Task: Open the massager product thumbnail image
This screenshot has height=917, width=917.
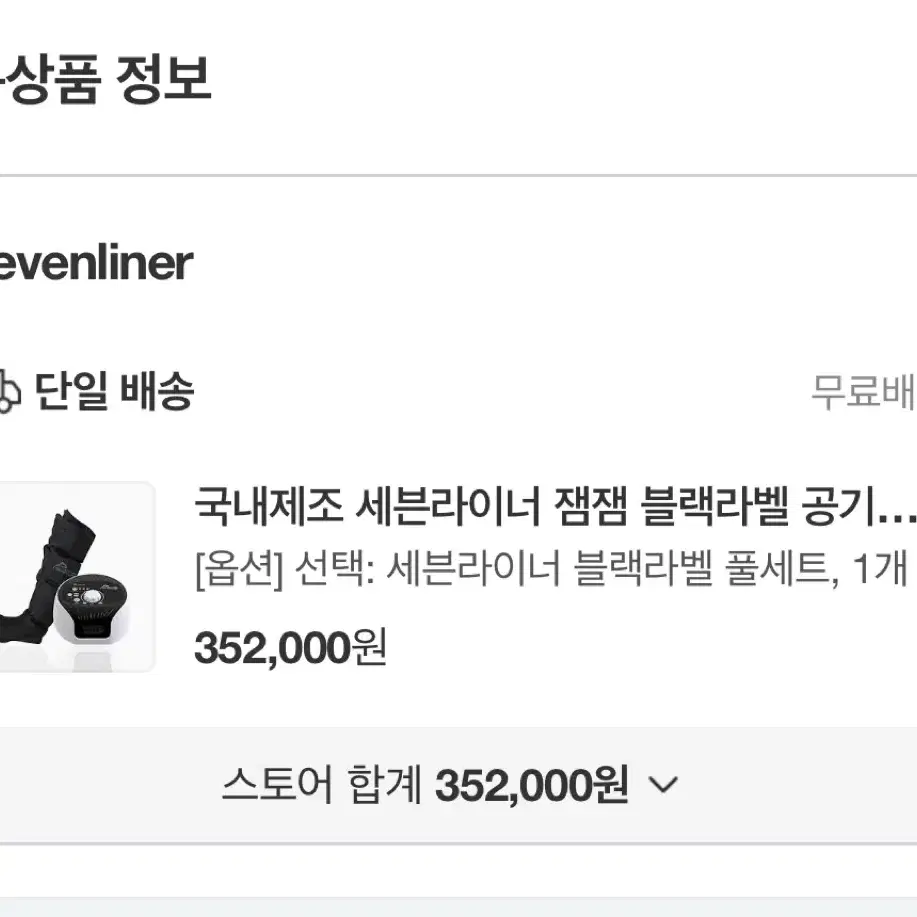Action: pyautogui.click(x=77, y=577)
